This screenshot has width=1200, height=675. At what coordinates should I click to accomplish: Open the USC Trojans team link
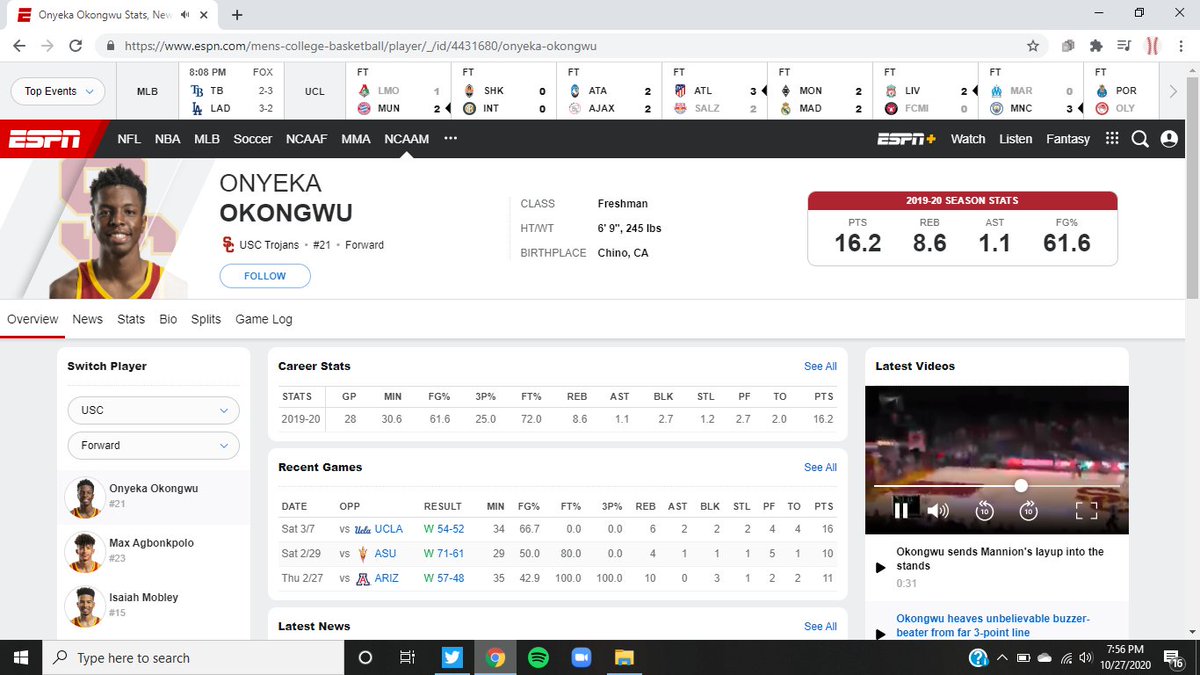(x=269, y=244)
